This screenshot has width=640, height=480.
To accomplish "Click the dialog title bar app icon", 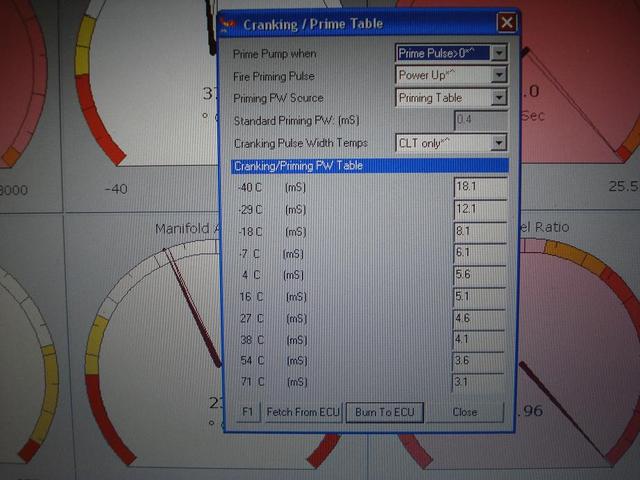I will click(228, 24).
